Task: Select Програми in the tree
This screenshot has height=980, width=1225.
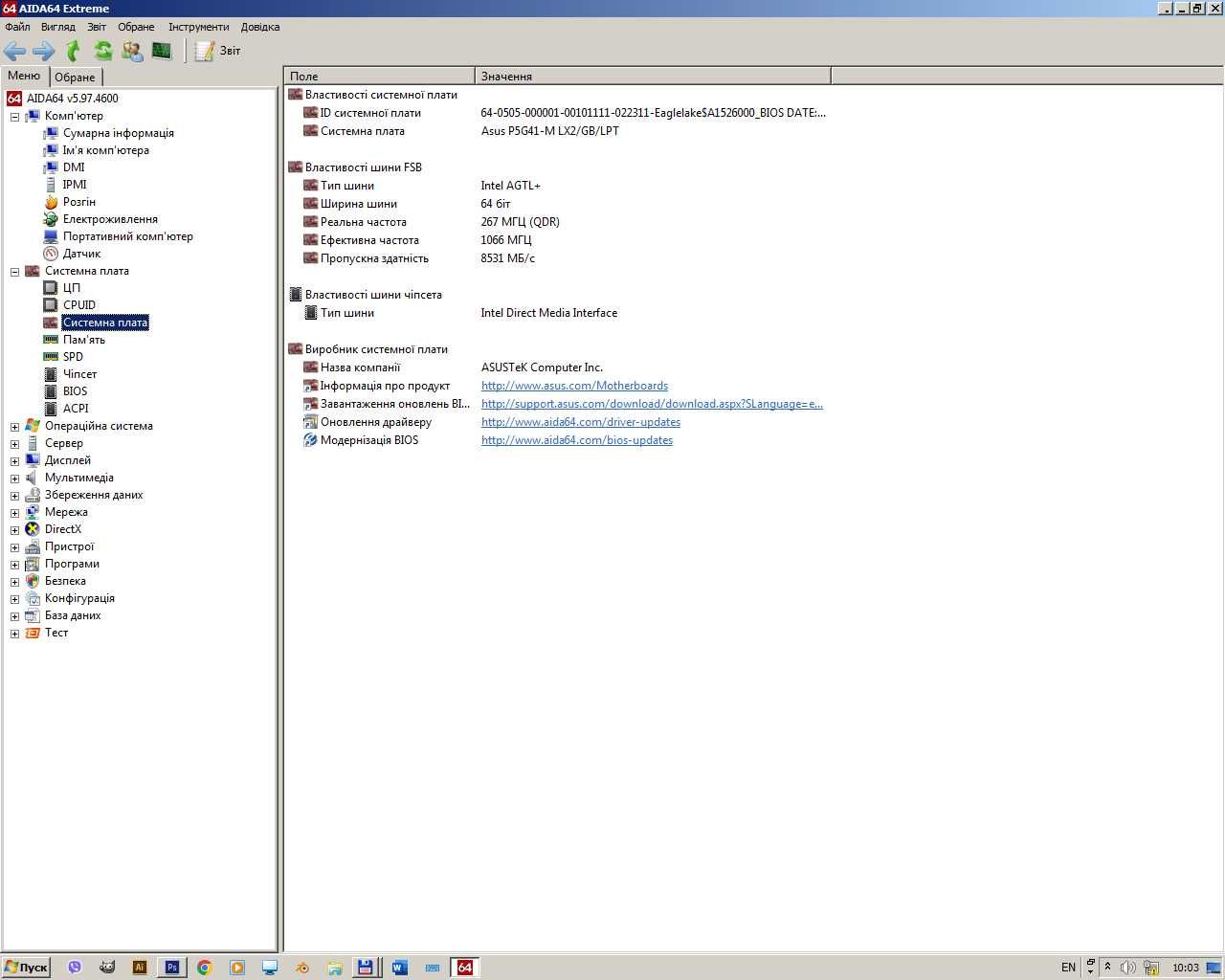Action: 72,564
